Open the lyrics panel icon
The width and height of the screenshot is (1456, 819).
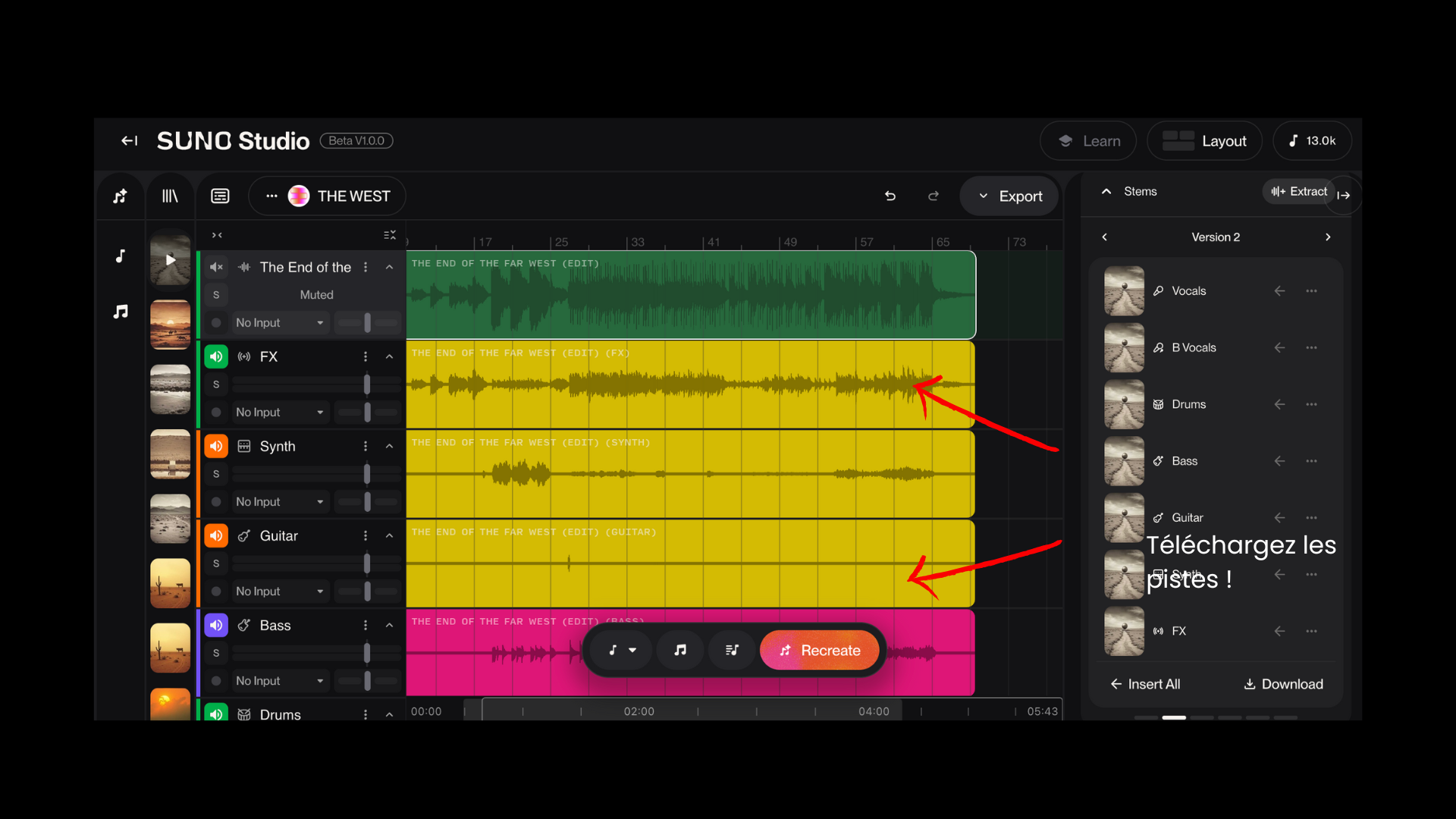pos(220,196)
